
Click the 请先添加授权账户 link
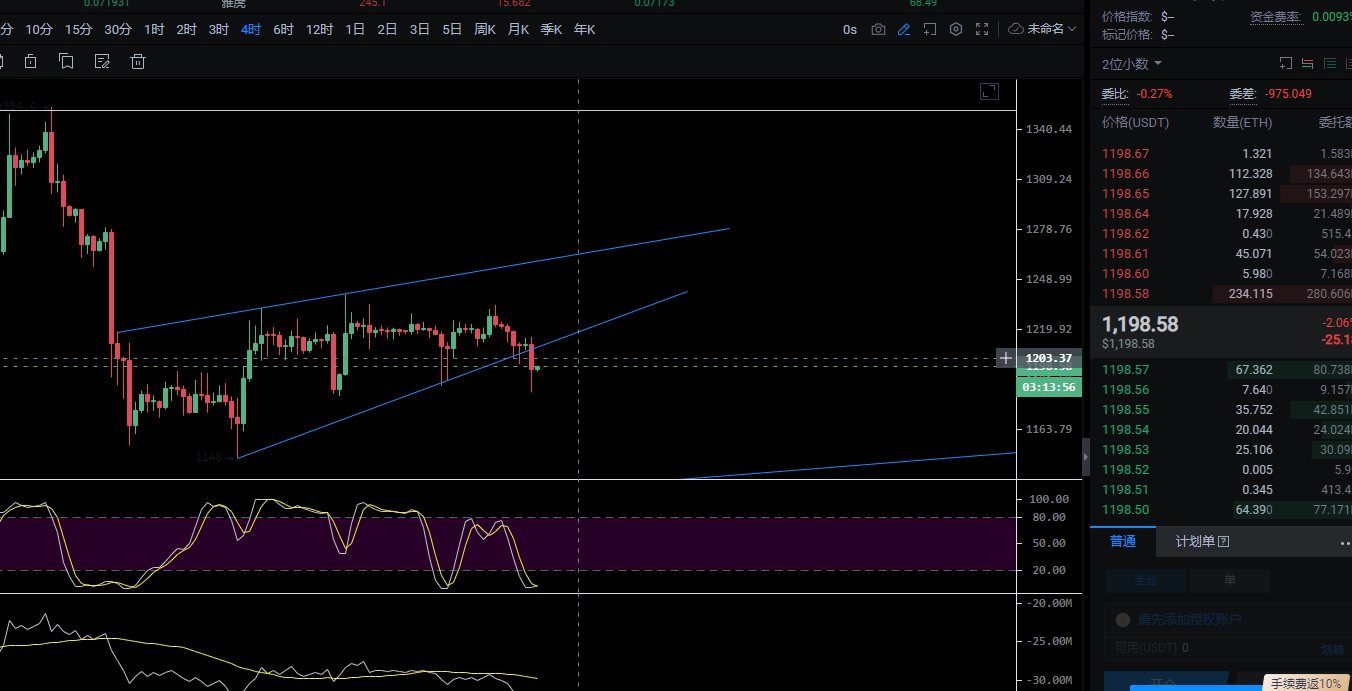coord(1189,620)
